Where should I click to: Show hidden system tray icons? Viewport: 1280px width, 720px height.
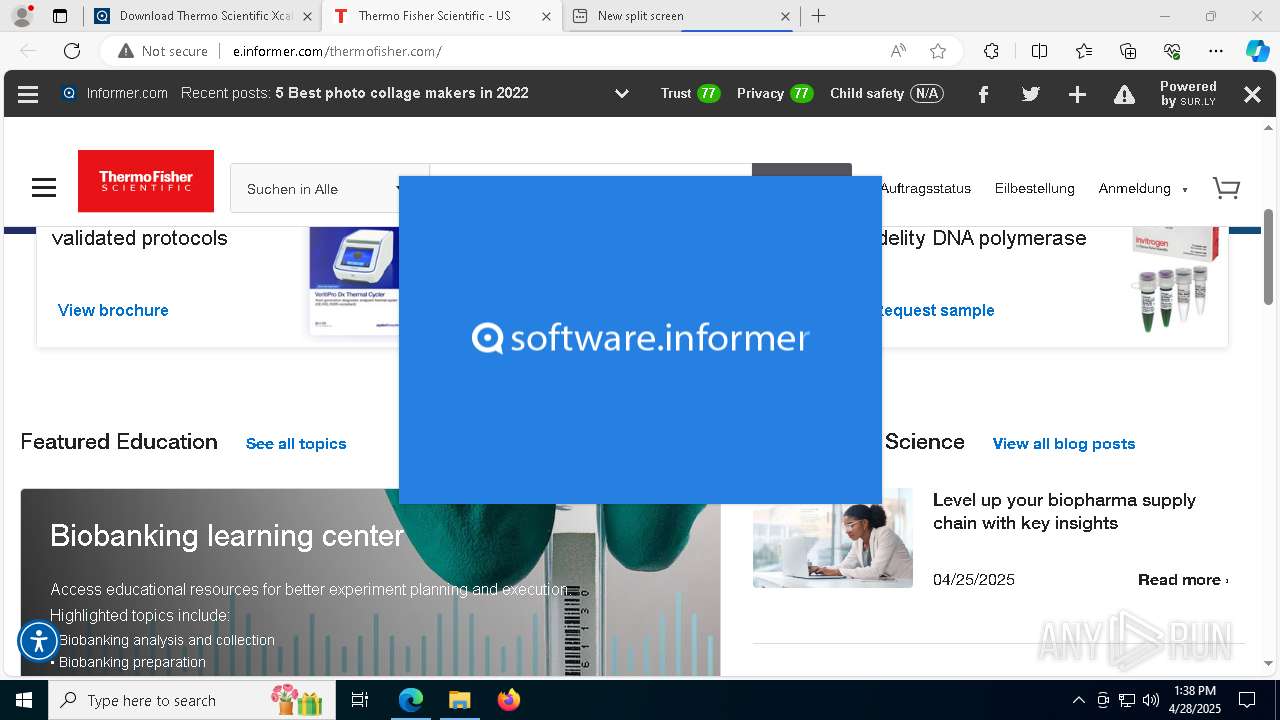1078,700
